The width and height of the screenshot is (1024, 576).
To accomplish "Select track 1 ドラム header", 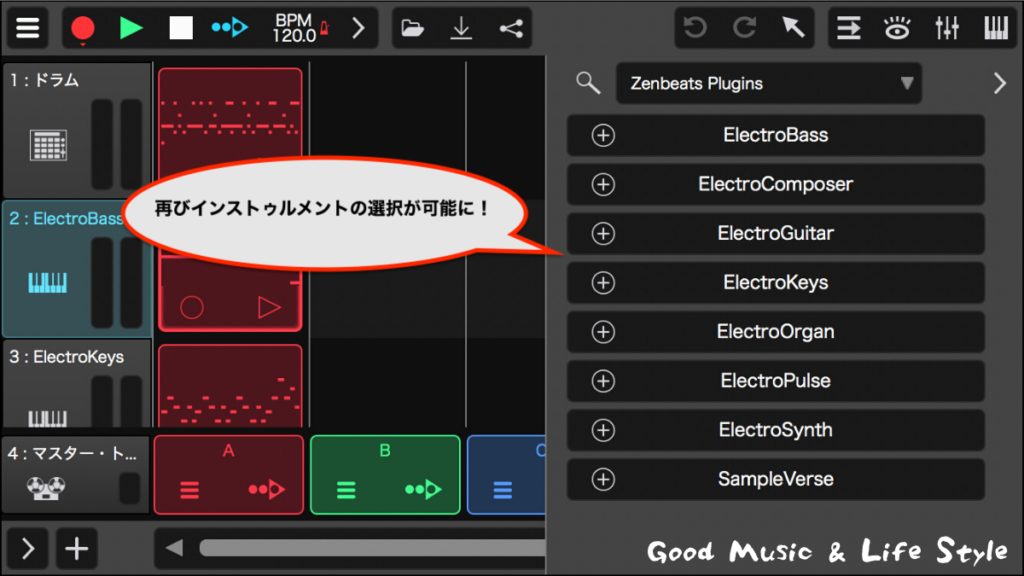I will coord(76,130).
